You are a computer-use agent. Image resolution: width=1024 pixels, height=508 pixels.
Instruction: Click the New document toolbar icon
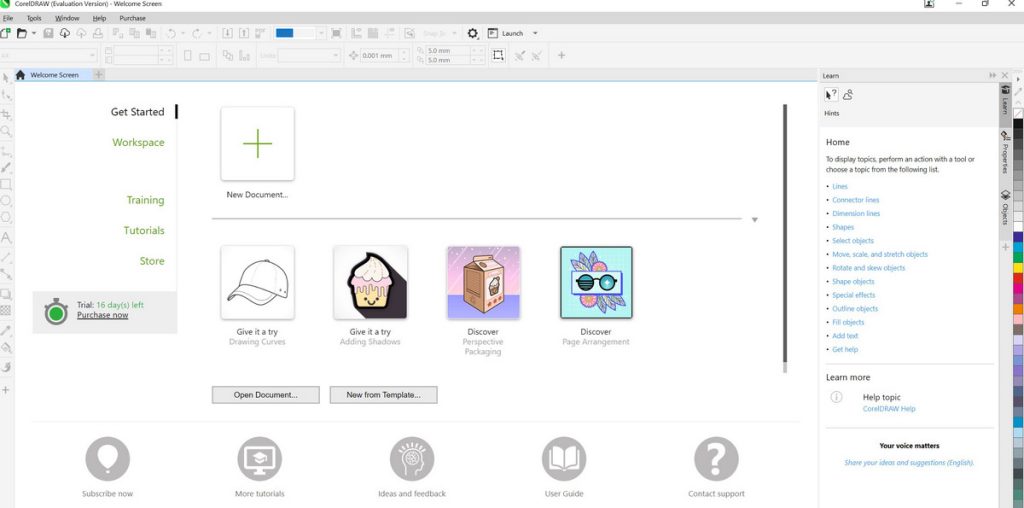click(x=5, y=33)
